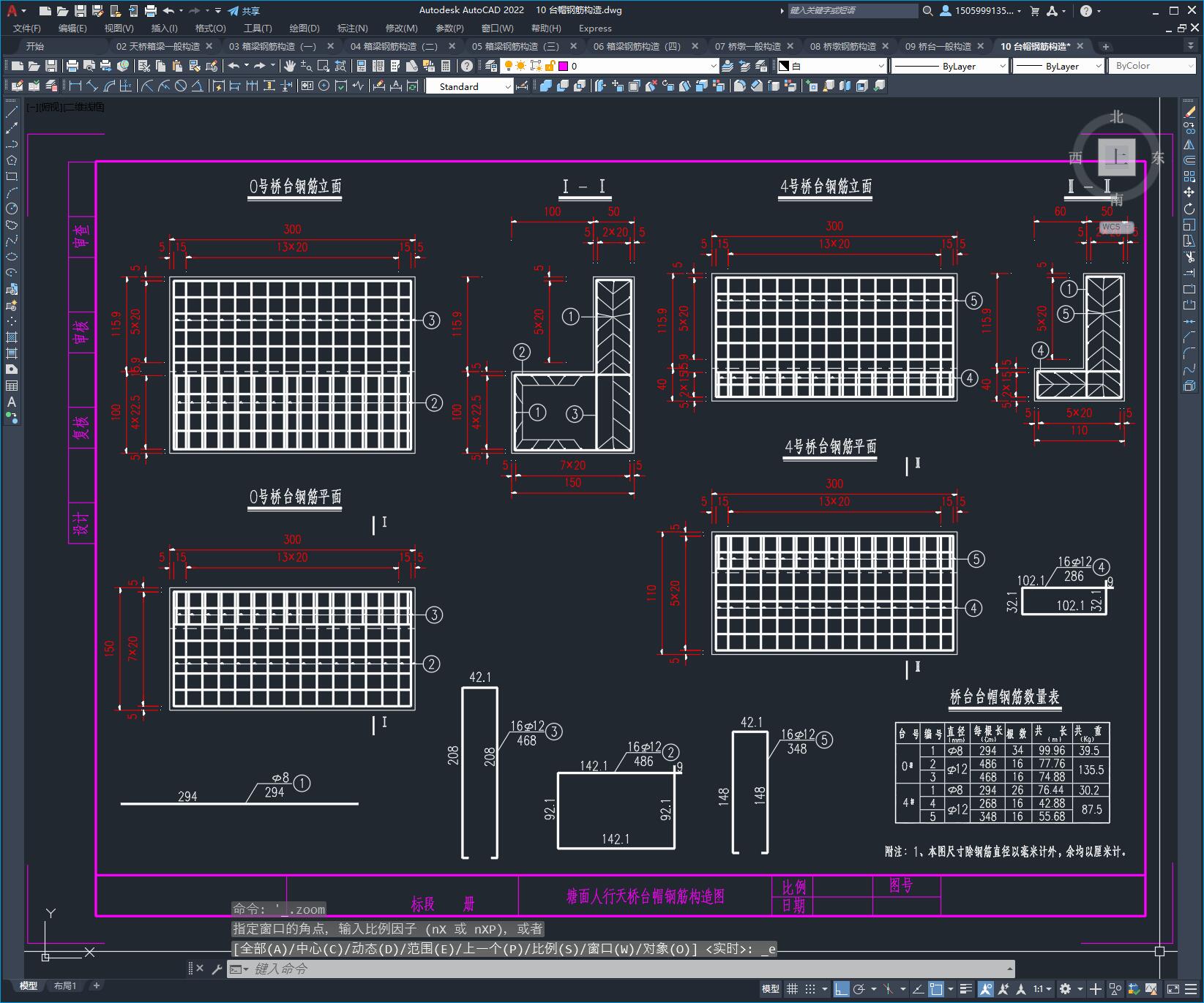
Task: Switch to the 布局1 layout tab
Action: coord(64,985)
